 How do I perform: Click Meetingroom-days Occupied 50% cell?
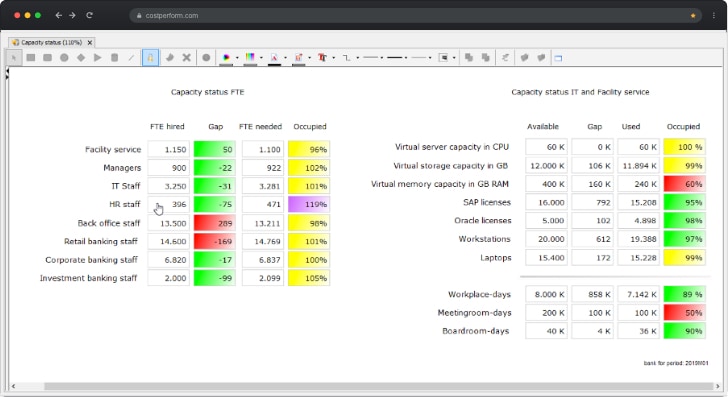[685, 313]
